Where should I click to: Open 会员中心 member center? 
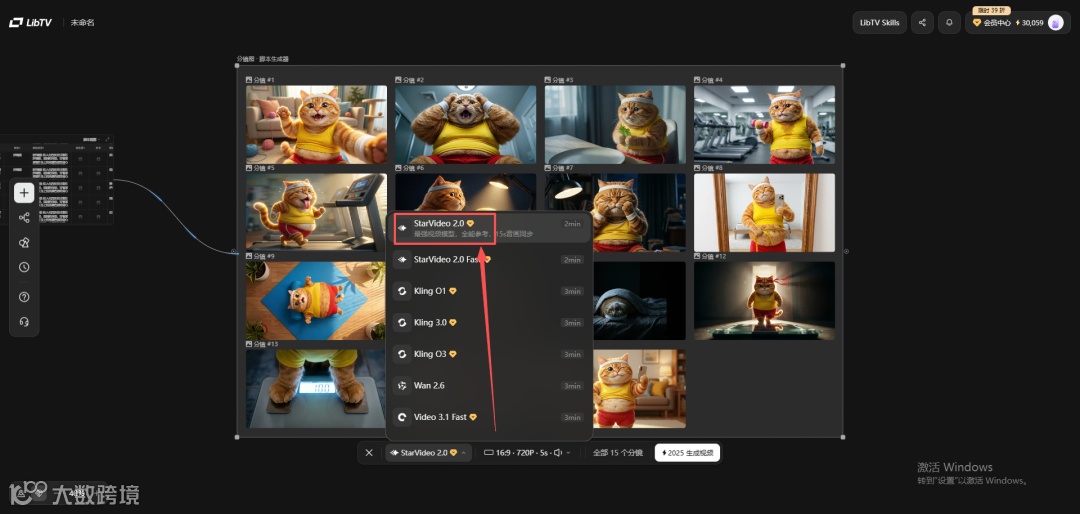coord(992,23)
